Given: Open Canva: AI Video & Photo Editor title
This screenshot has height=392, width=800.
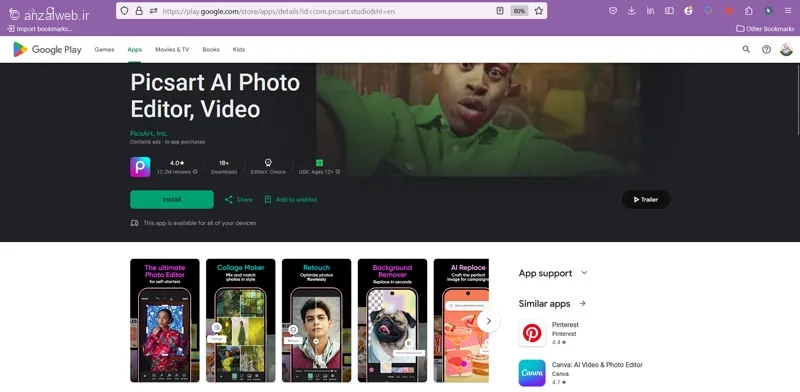Looking at the screenshot, I should (x=597, y=365).
